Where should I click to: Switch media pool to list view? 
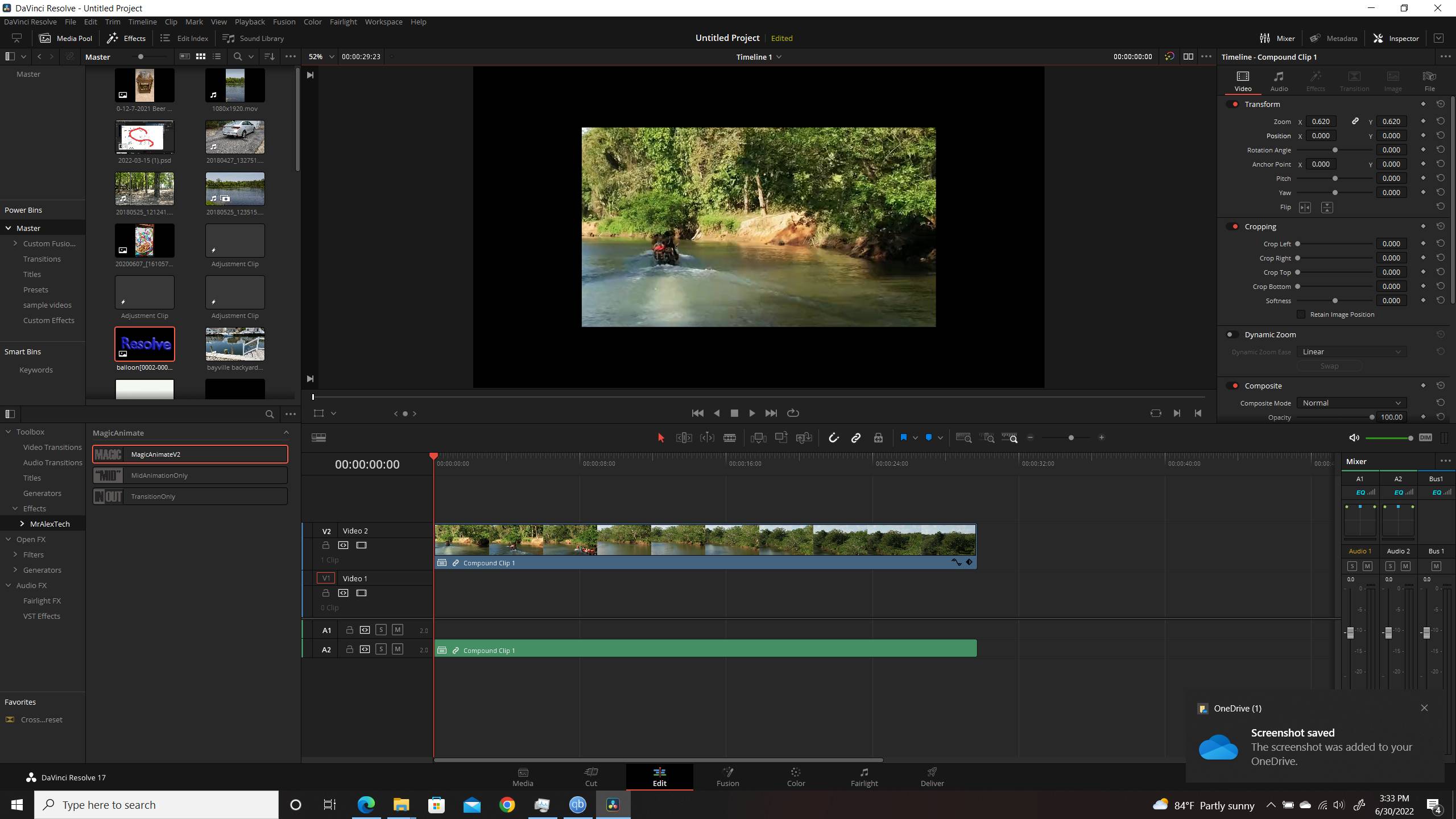217,56
